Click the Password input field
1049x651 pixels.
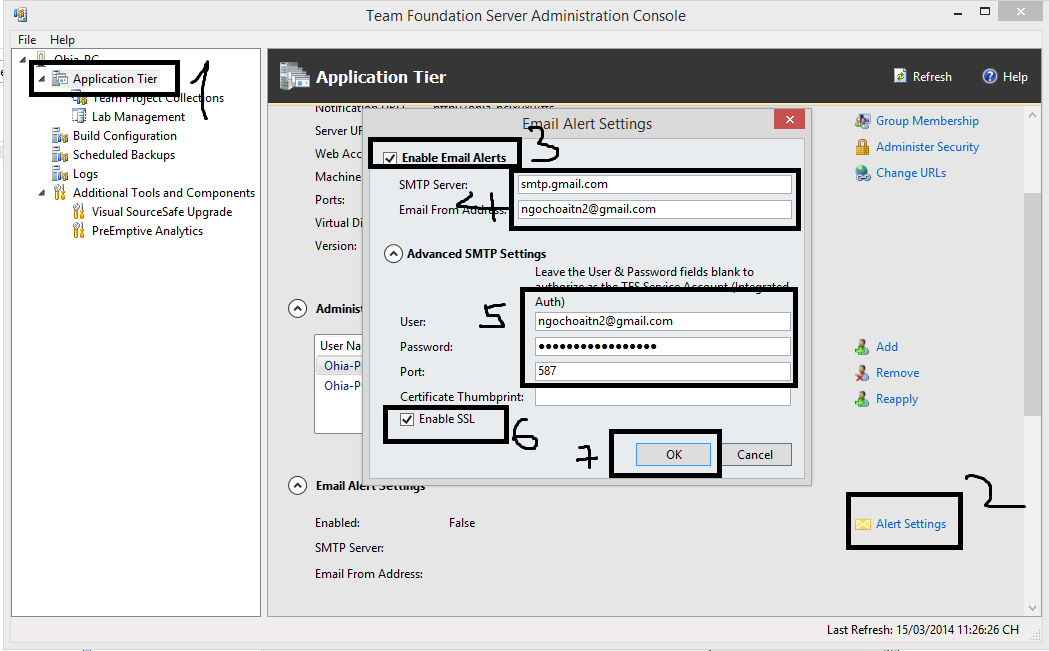point(662,346)
